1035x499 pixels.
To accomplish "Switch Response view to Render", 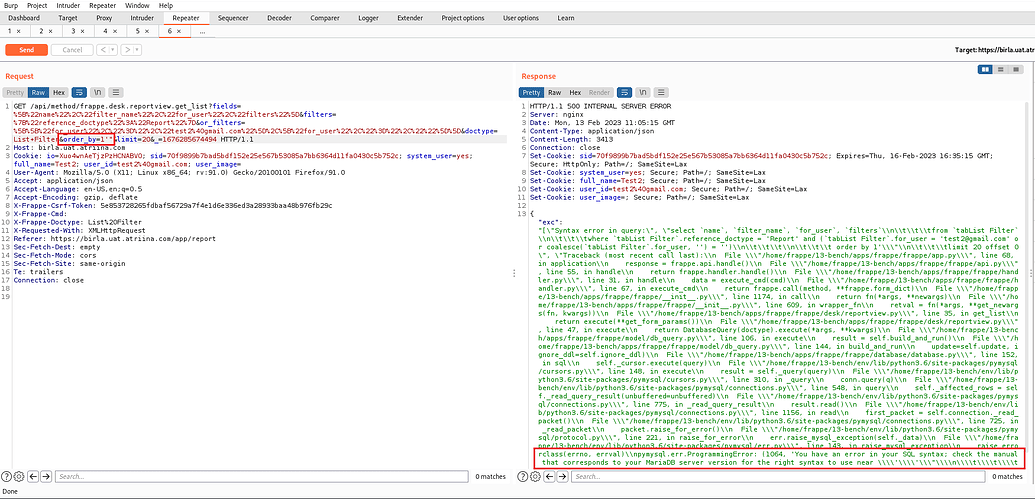I will coord(599,92).
